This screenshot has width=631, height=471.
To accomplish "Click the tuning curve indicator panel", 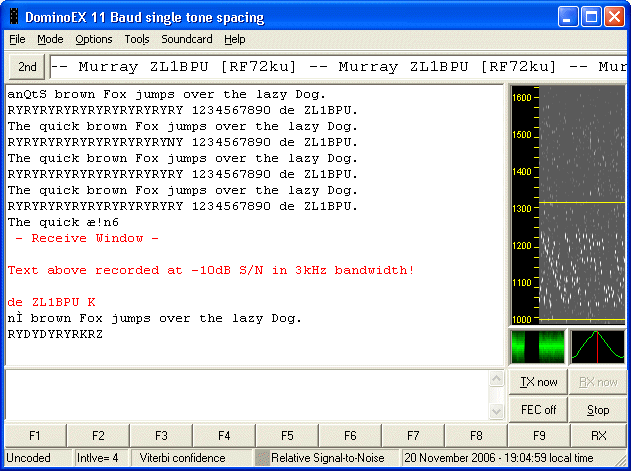I will pos(598,347).
